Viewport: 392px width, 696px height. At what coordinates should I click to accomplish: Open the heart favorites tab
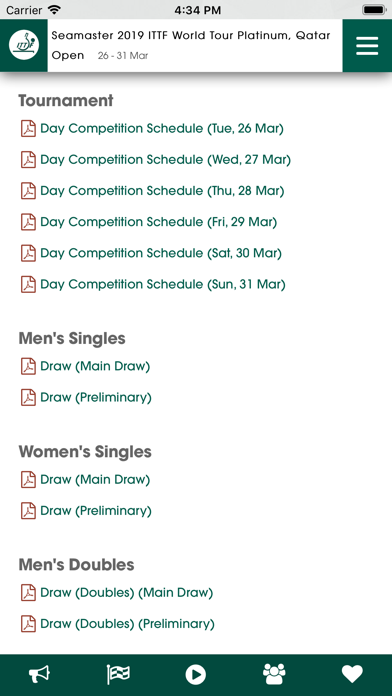coord(352,675)
